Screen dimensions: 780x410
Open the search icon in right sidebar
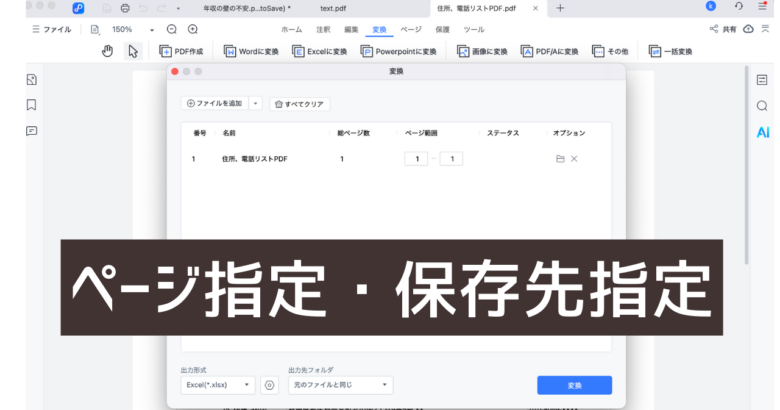click(x=762, y=106)
